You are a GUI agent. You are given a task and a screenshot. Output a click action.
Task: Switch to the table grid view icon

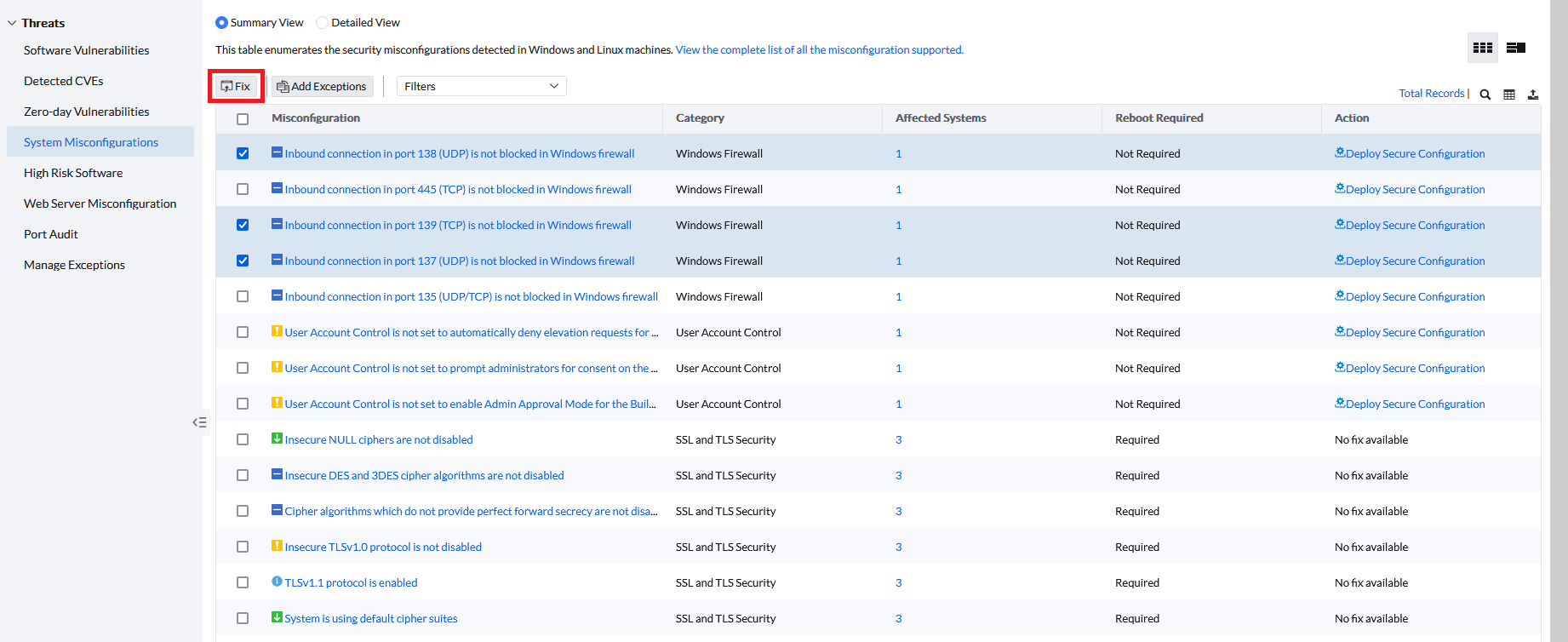1482,48
